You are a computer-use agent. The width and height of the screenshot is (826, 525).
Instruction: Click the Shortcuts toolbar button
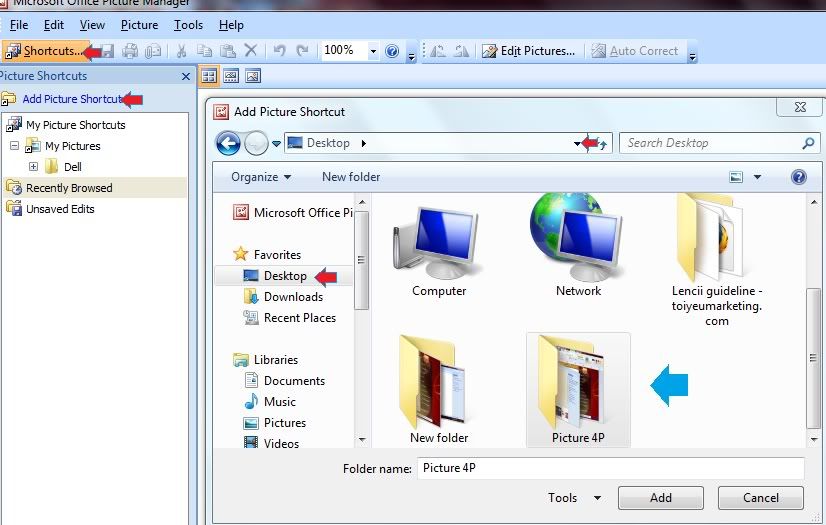pyautogui.click(x=45, y=51)
